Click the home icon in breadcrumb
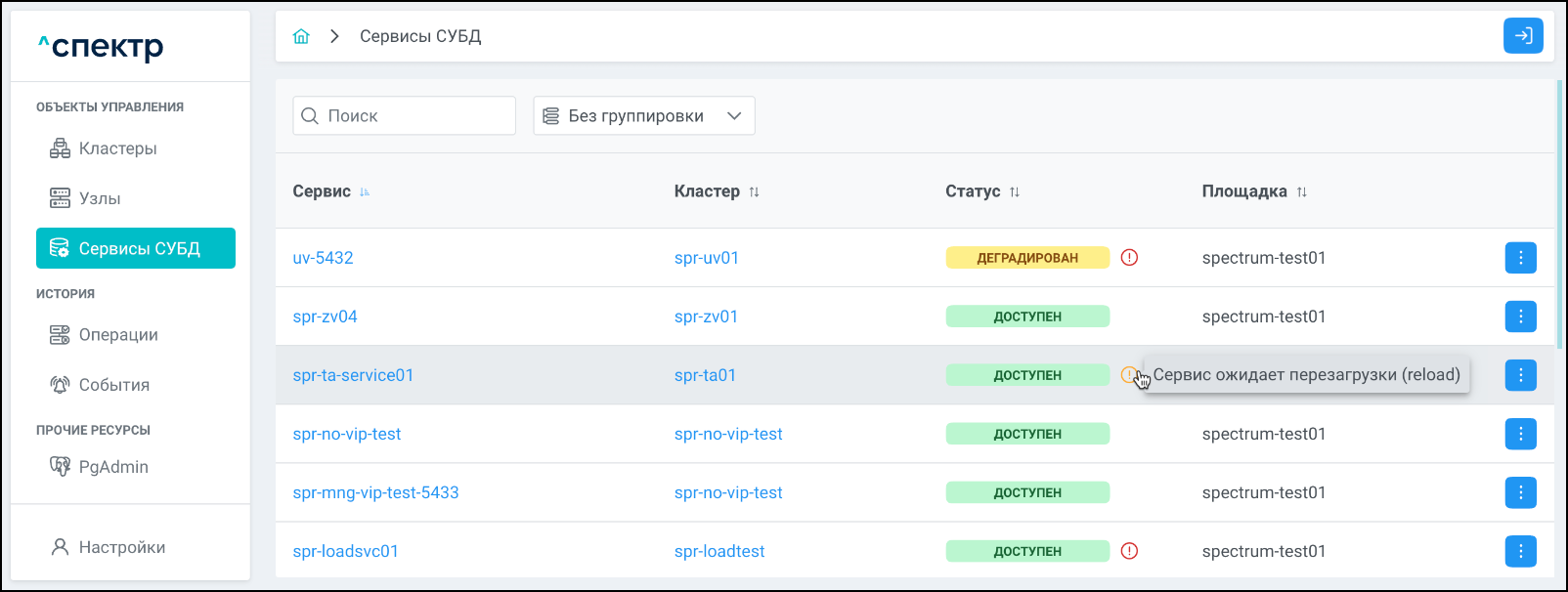 tap(301, 36)
